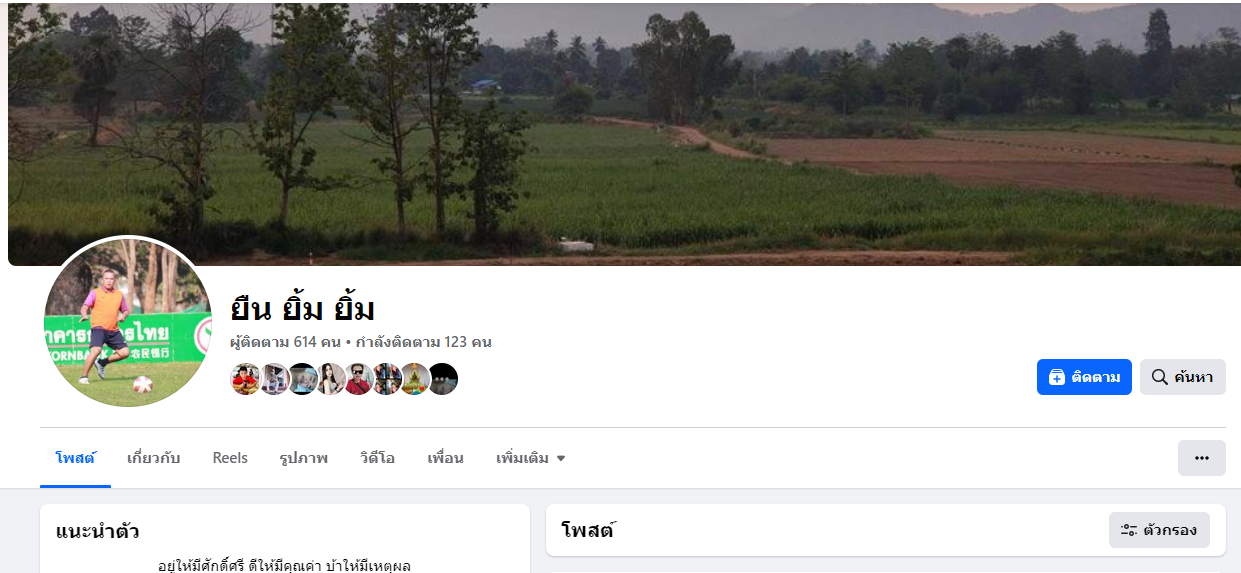Go to the วิดีโอ tab
The image size is (1241, 573).
click(x=377, y=458)
